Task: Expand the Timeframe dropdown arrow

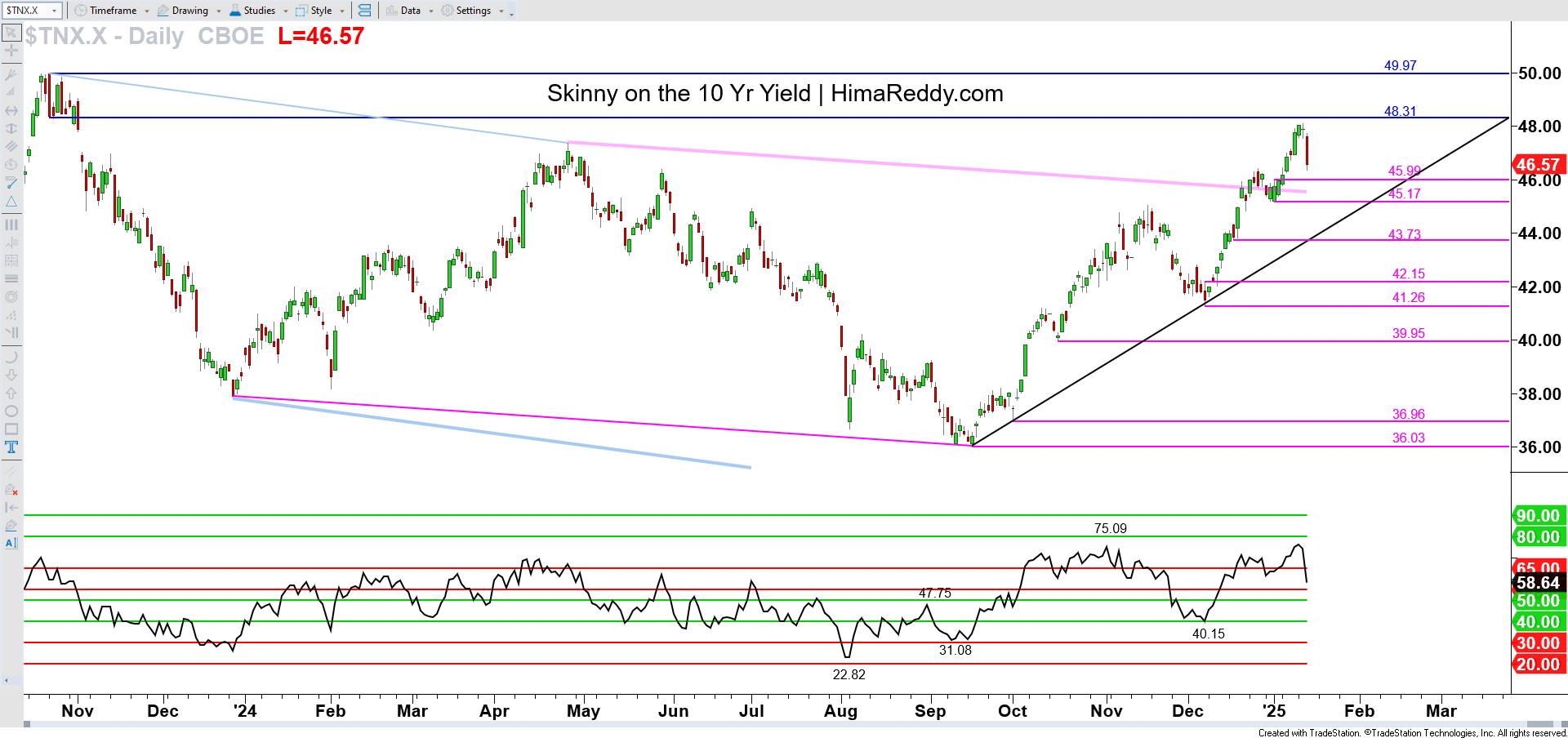Action: pos(147,11)
